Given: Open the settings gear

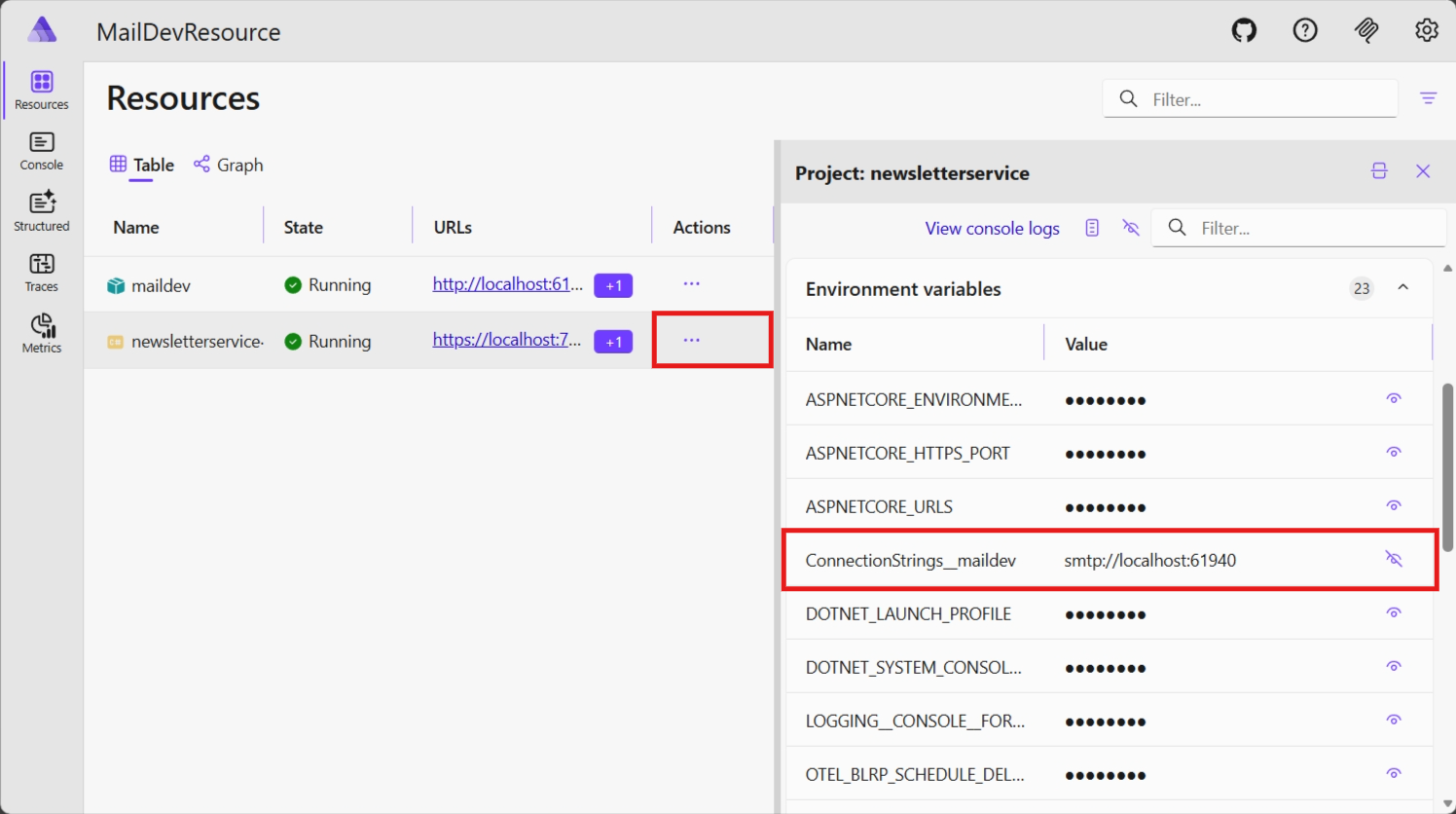Looking at the screenshot, I should (x=1426, y=30).
